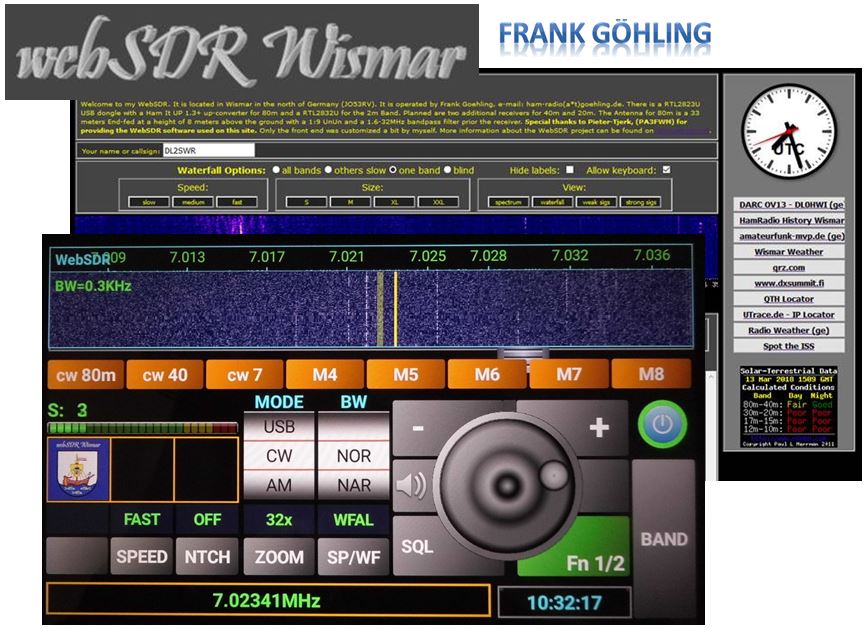The image size is (865, 628).
Task: Toggle the Allow keyboard checkbox
Action: pos(666,170)
